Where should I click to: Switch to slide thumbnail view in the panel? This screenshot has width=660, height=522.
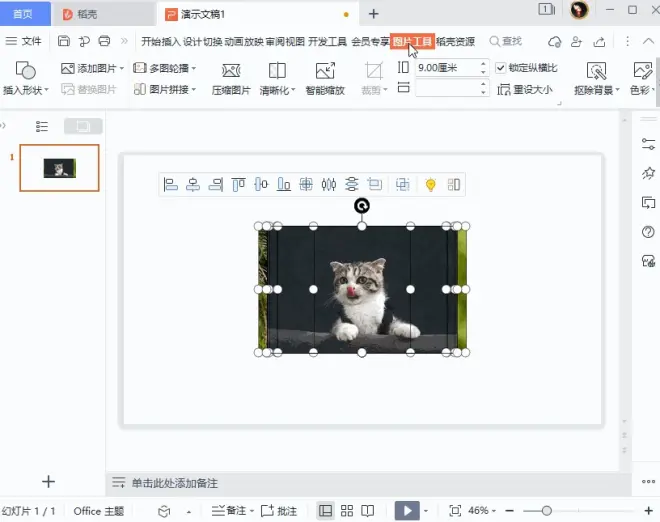pyautogui.click(x=83, y=126)
